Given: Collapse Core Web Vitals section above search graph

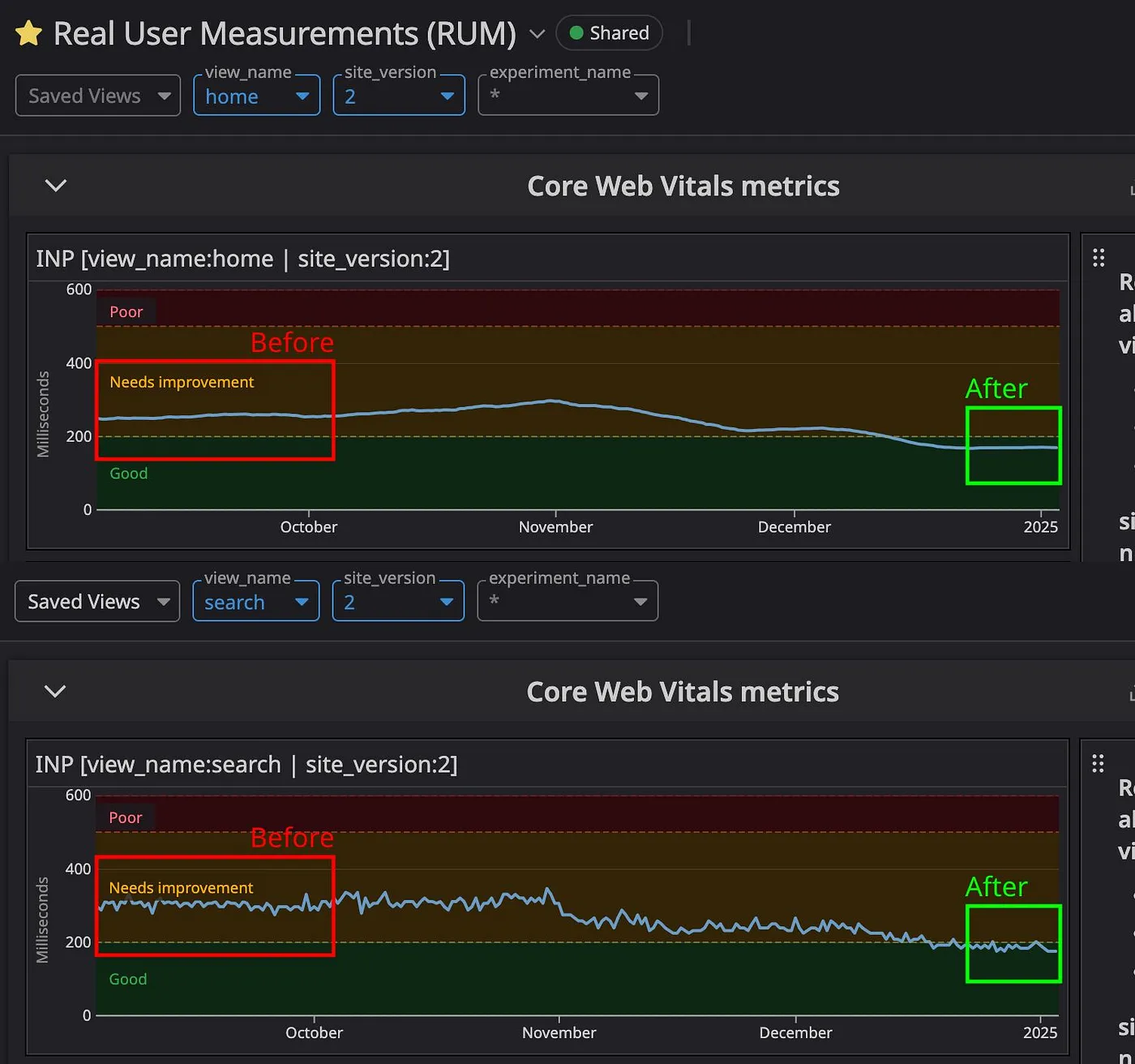Looking at the screenshot, I should 55,692.
